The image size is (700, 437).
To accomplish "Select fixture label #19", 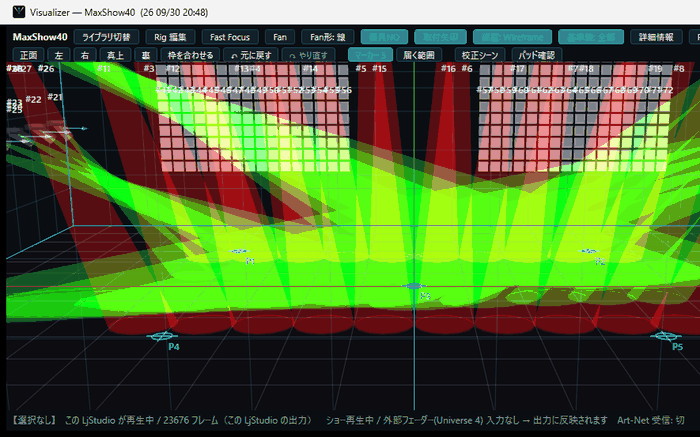I will (x=655, y=69).
